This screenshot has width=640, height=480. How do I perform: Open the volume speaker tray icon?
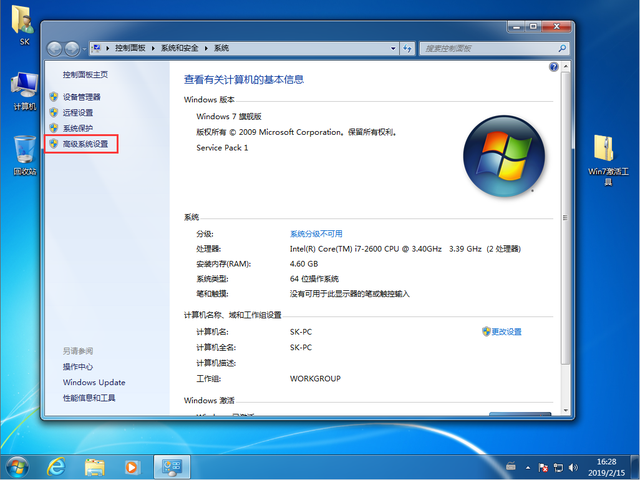pos(573,467)
